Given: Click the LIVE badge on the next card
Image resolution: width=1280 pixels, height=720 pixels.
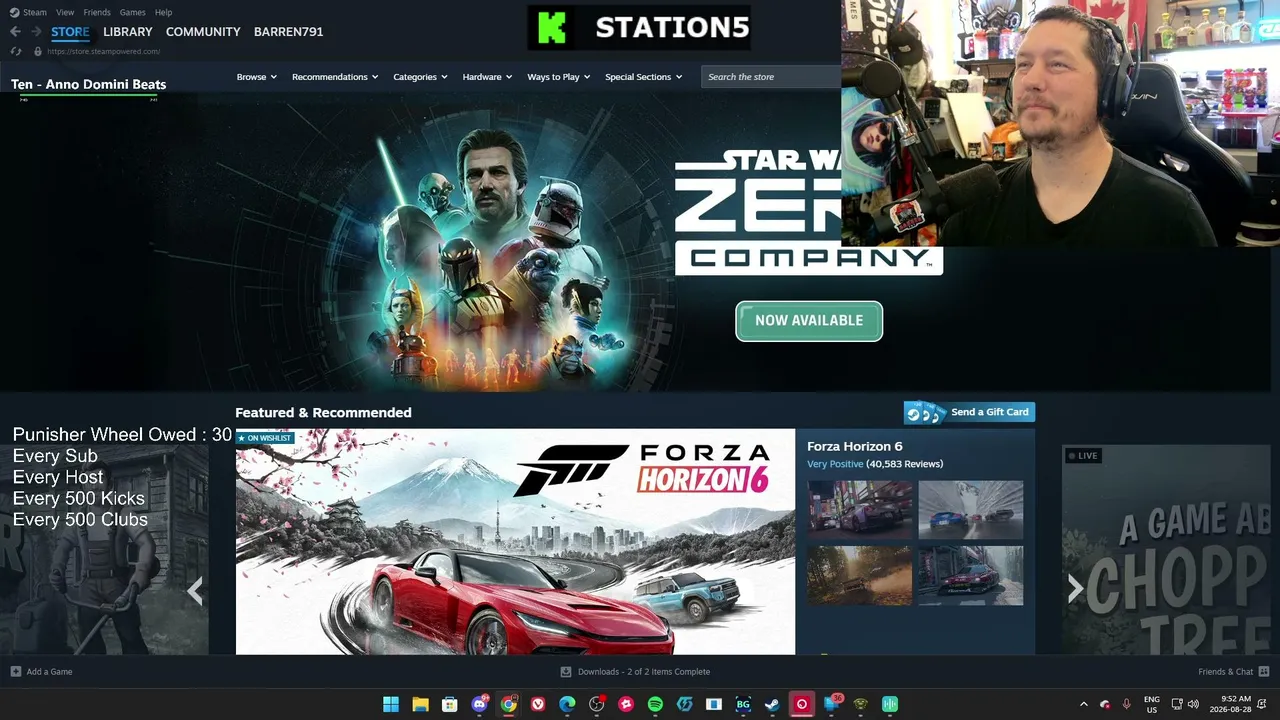Looking at the screenshot, I should pos(1082,456).
